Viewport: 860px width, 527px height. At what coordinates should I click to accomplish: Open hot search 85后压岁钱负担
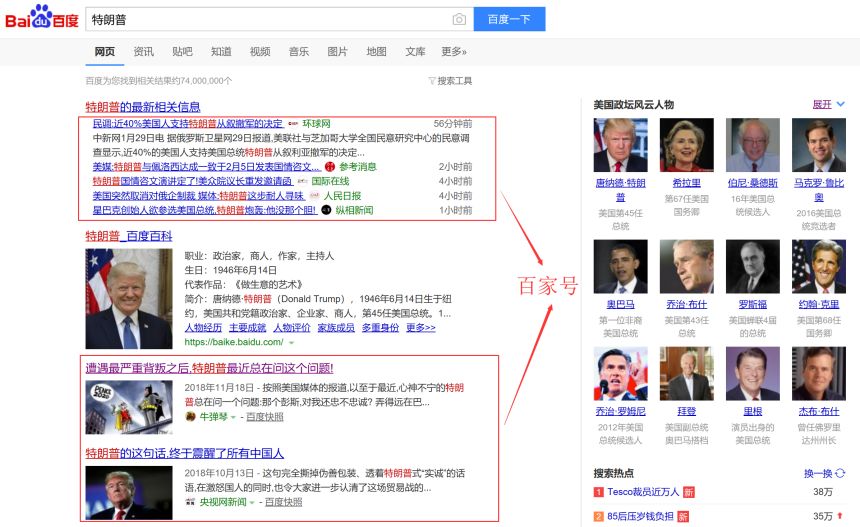point(640,516)
